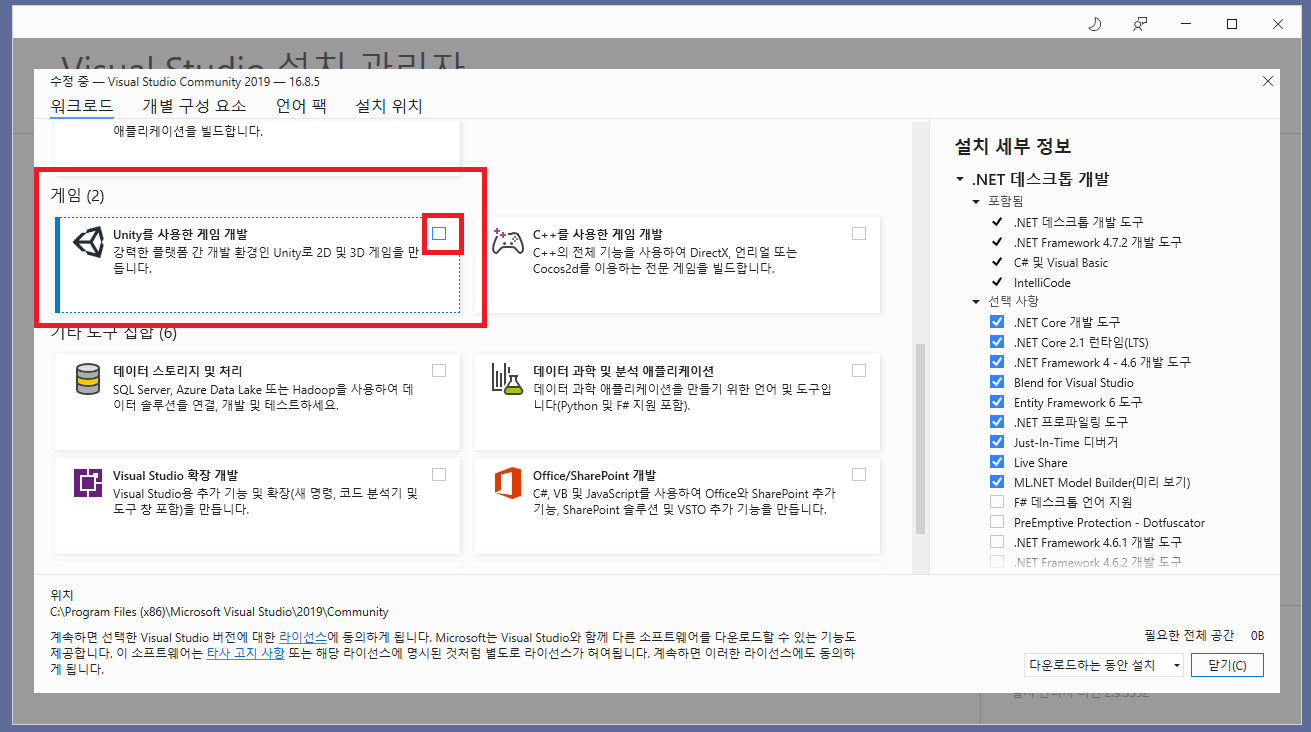Click the feedback person icon in title bar
This screenshot has width=1311, height=732.
(1140, 24)
